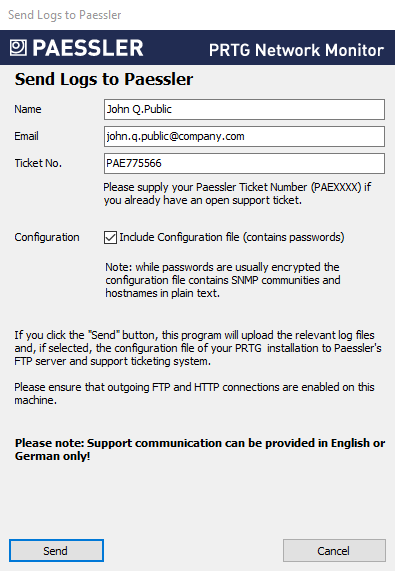Viewport: 395px width, 571px height.
Task: Click the Paessler logo icon in the banner
Action: [x=18, y=48]
